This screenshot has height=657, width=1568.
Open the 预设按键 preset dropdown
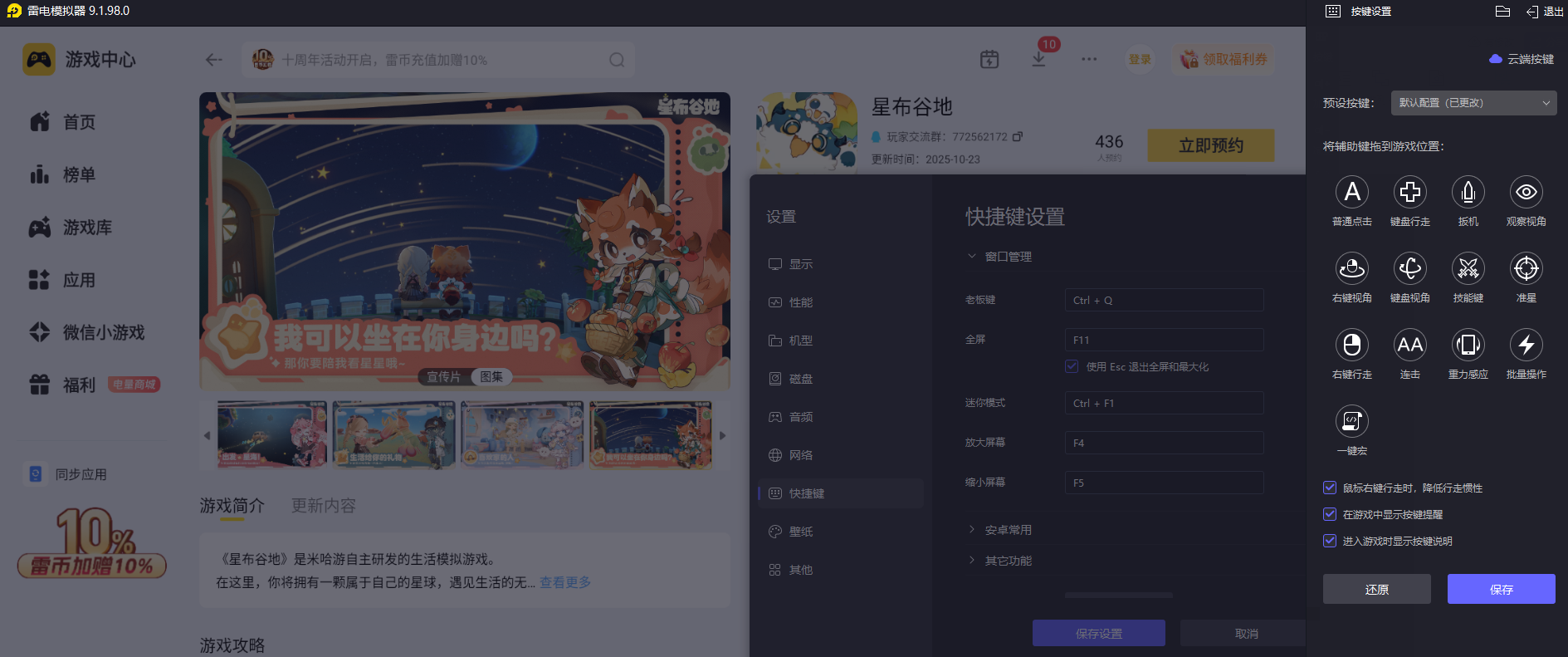pyautogui.click(x=1473, y=103)
